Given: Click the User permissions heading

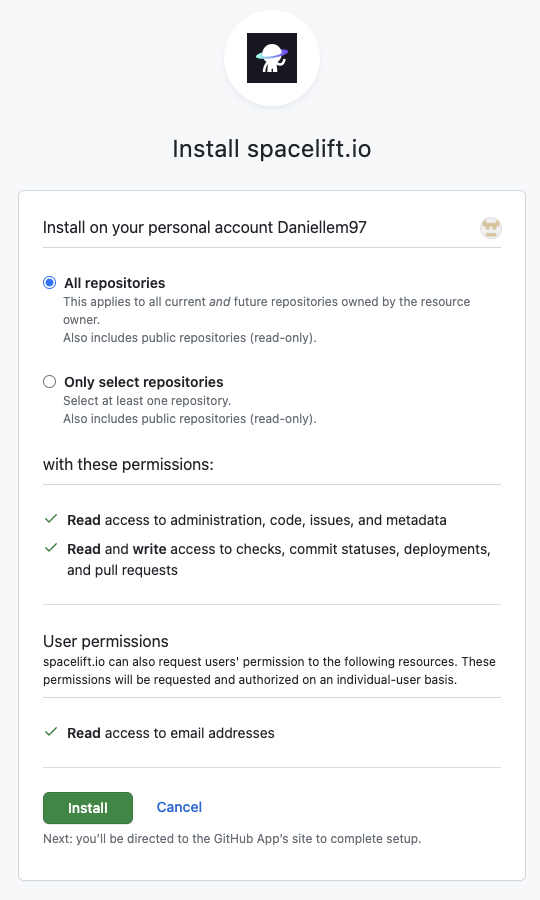Looking at the screenshot, I should point(106,641).
